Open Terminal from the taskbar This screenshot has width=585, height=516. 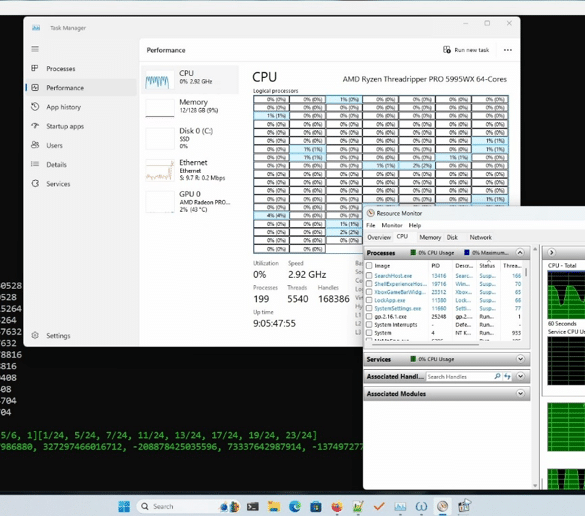coord(253,506)
